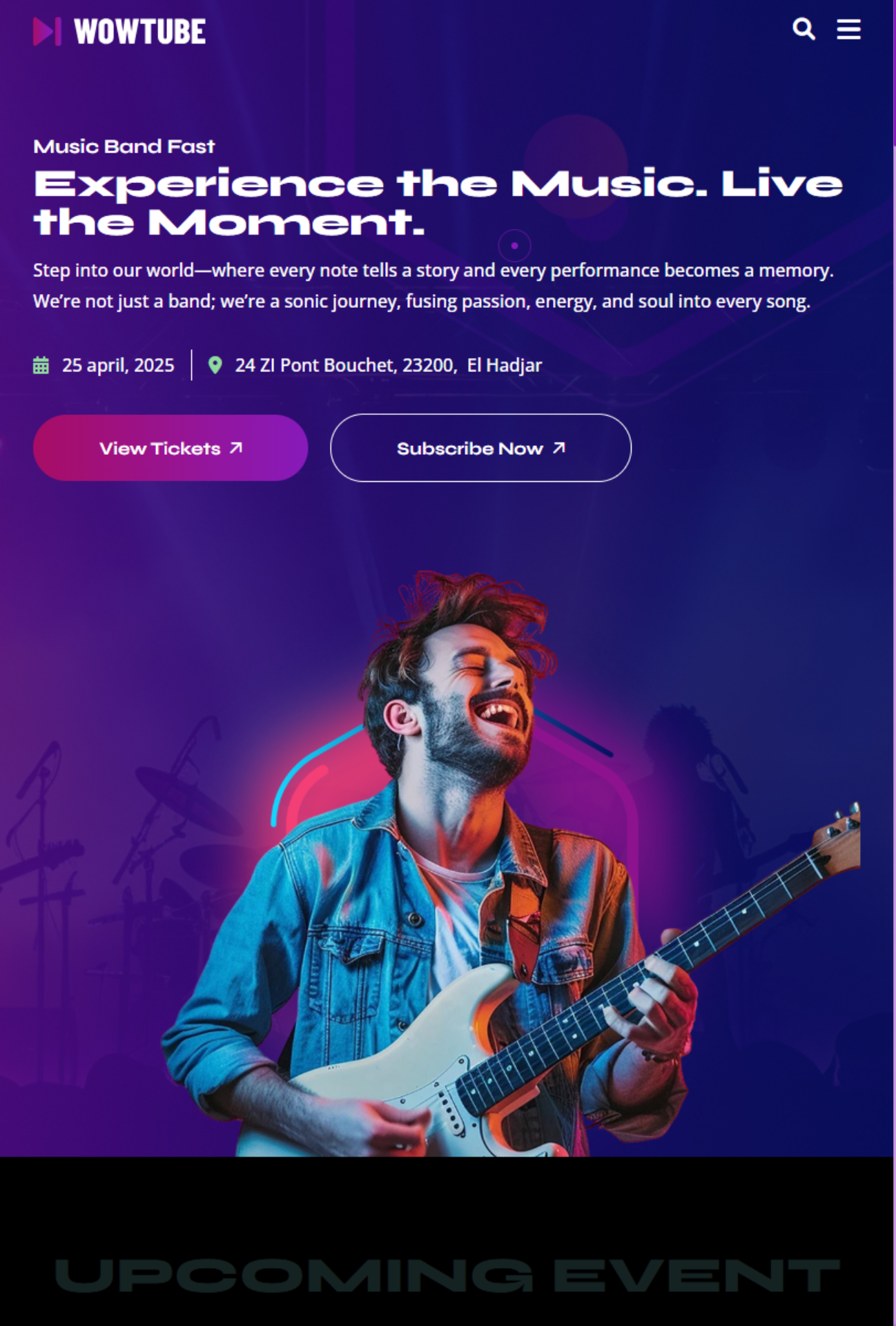896x1326 pixels.
Task: Open the hamburger navigation menu
Action: pos(848,29)
